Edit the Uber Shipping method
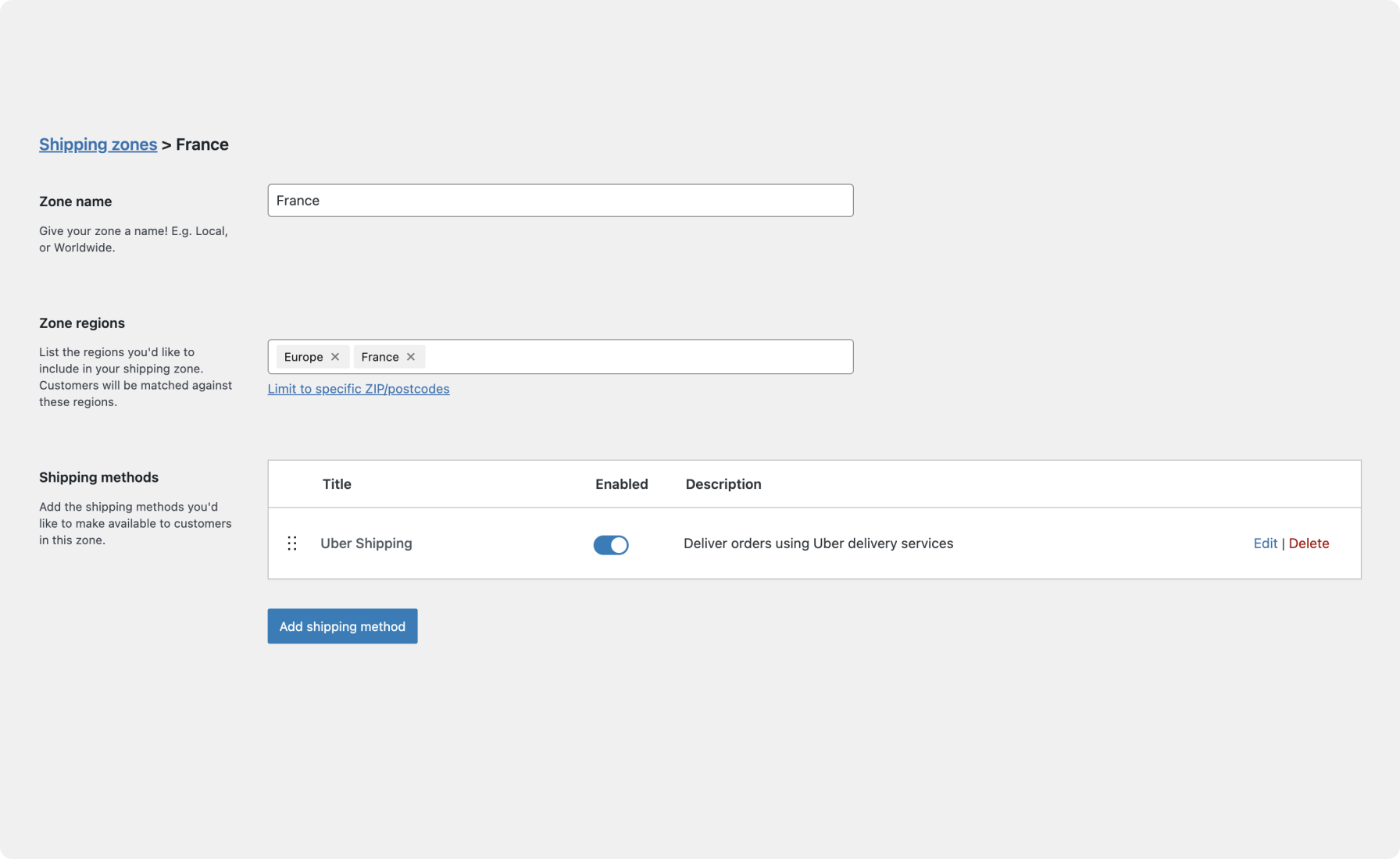Image resolution: width=1400 pixels, height=859 pixels. [x=1265, y=543]
